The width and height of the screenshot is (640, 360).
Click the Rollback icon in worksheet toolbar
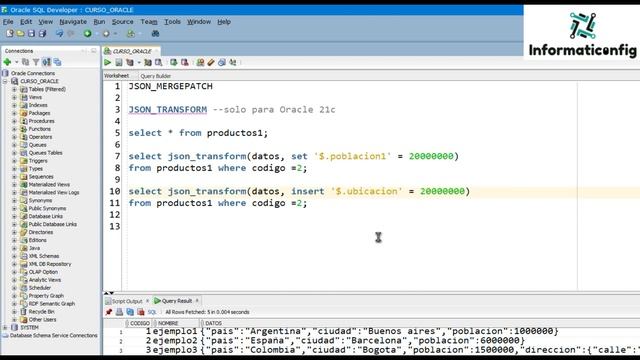[x=185, y=62]
